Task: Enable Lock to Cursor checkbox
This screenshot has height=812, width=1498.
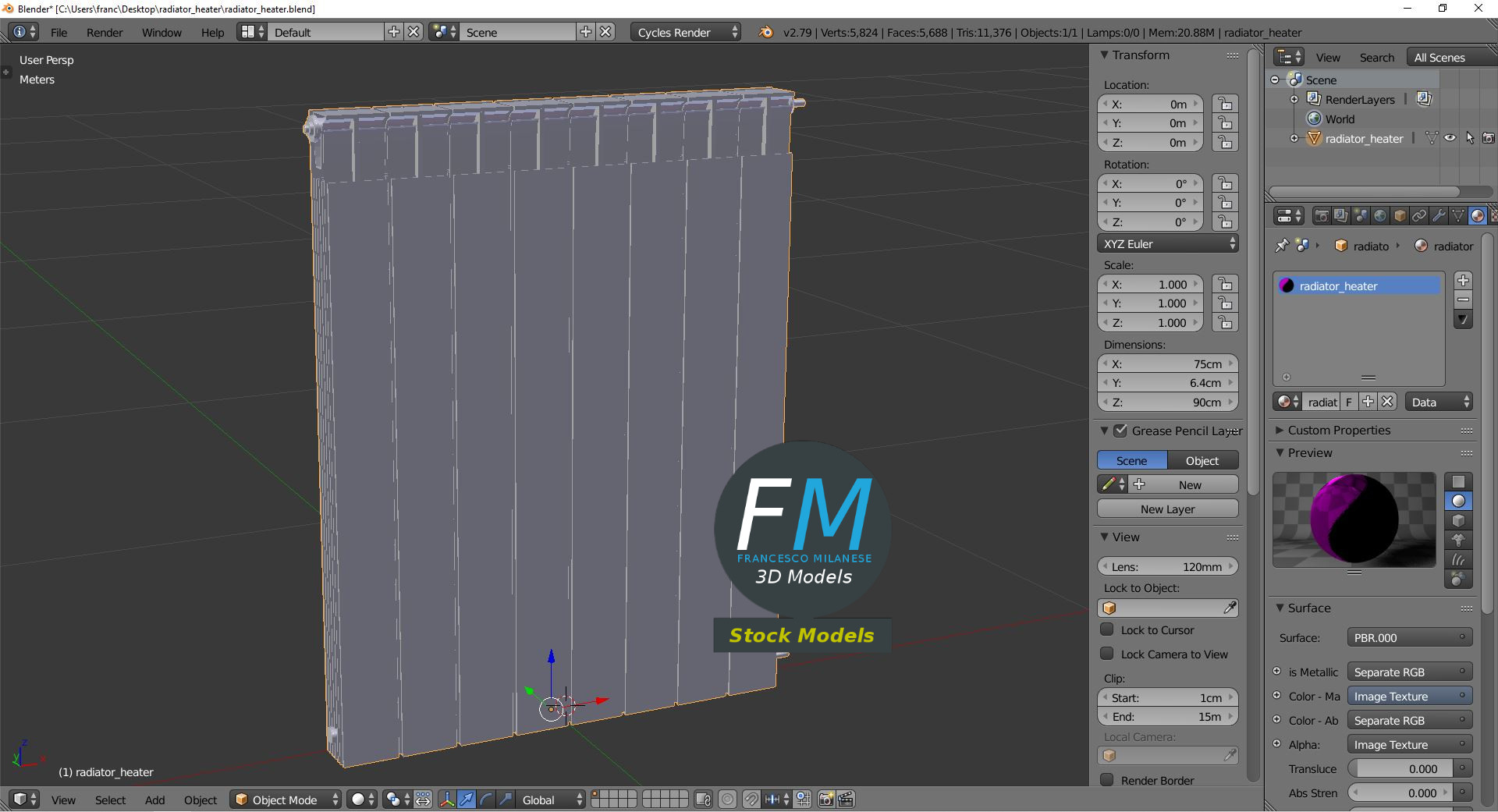Action: (1106, 629)
